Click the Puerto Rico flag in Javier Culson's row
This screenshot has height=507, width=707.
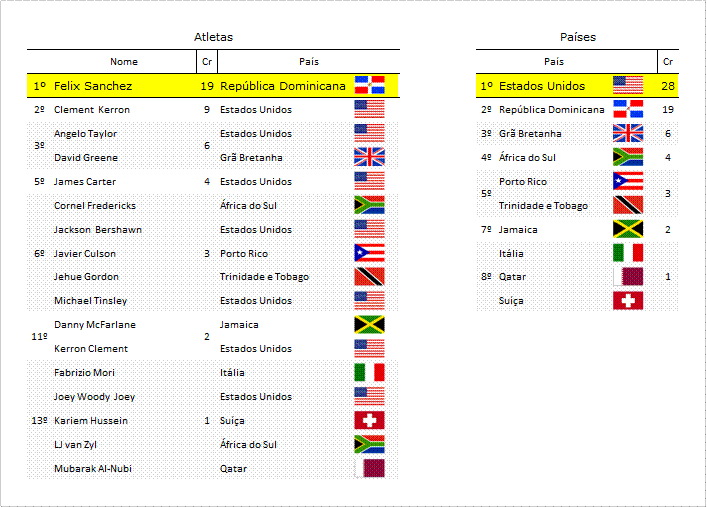tap(369, 253)
